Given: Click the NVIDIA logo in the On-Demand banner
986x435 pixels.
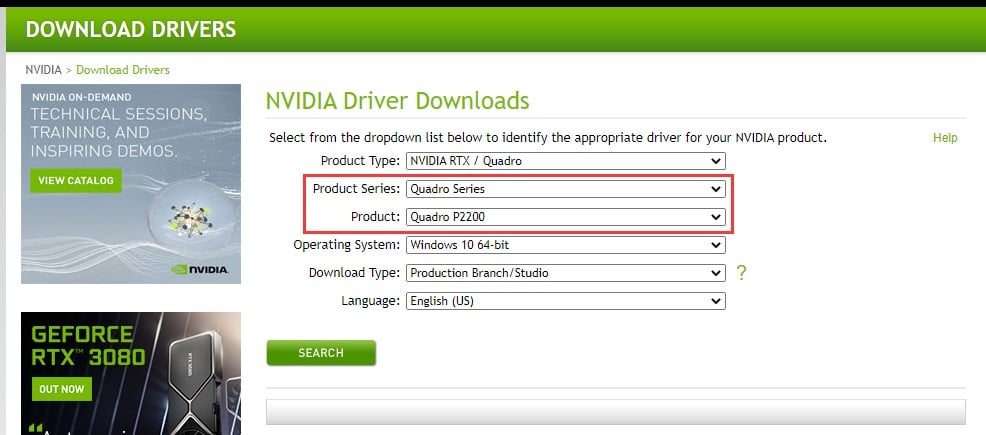Looking at the screenshot, I should tap(199, 269).
